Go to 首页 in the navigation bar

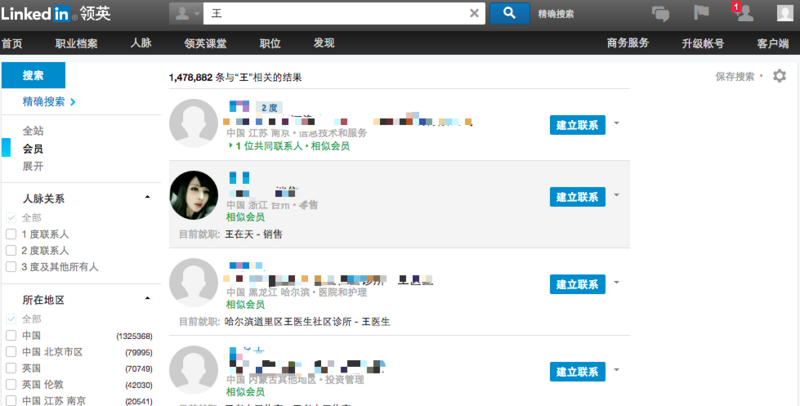[12, 43]
